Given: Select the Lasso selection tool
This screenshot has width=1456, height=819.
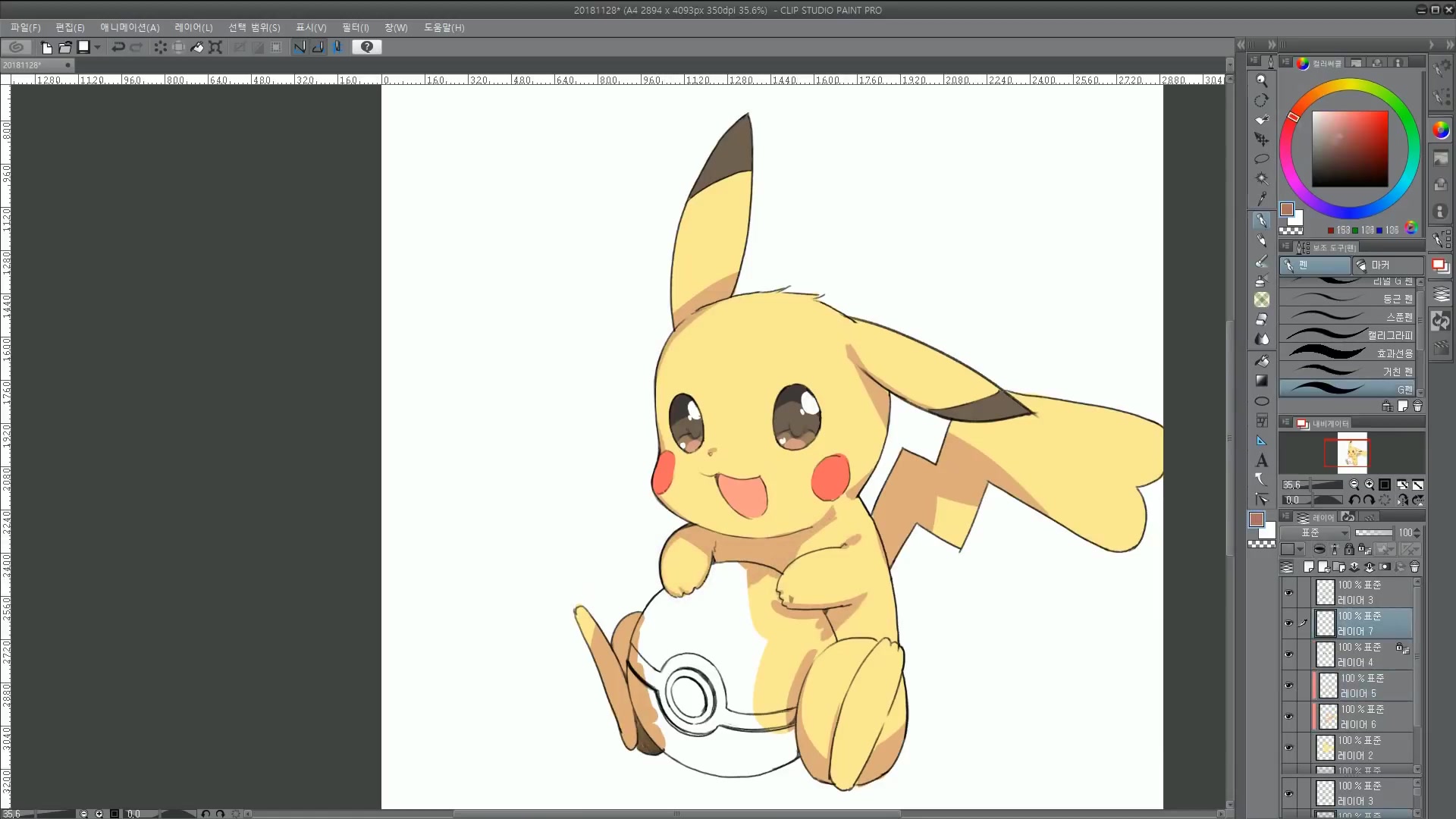Looking at the screenshot, I should (x=1261, y=159).
